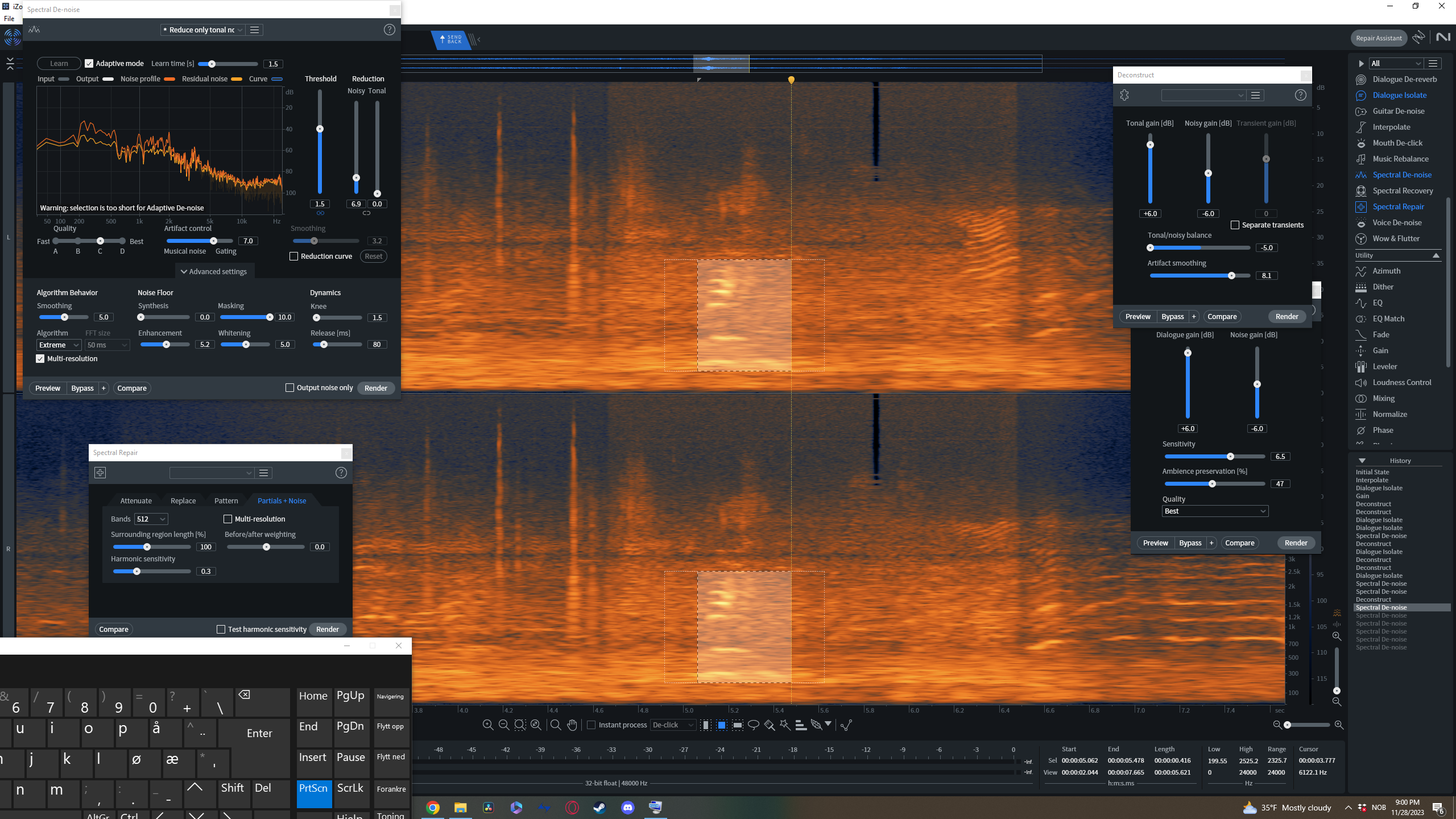The height and width of the screenshot is (819, 1456).
Task: Open the Algorithm dropdown set to Extreme
Action: [x=59, y=345]
